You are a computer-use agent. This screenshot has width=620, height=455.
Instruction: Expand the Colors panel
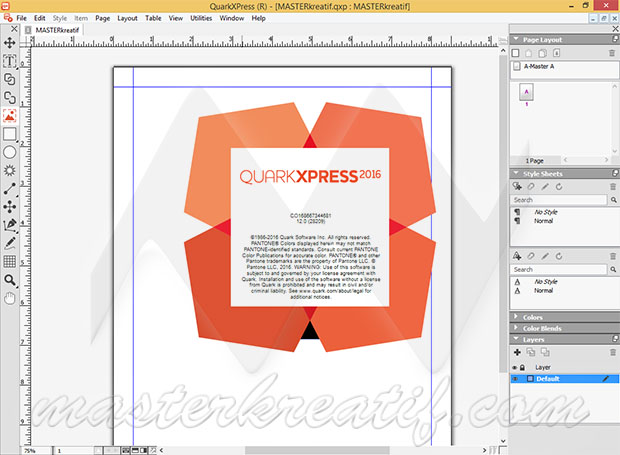pyautogui.click(x=516, y=317)
